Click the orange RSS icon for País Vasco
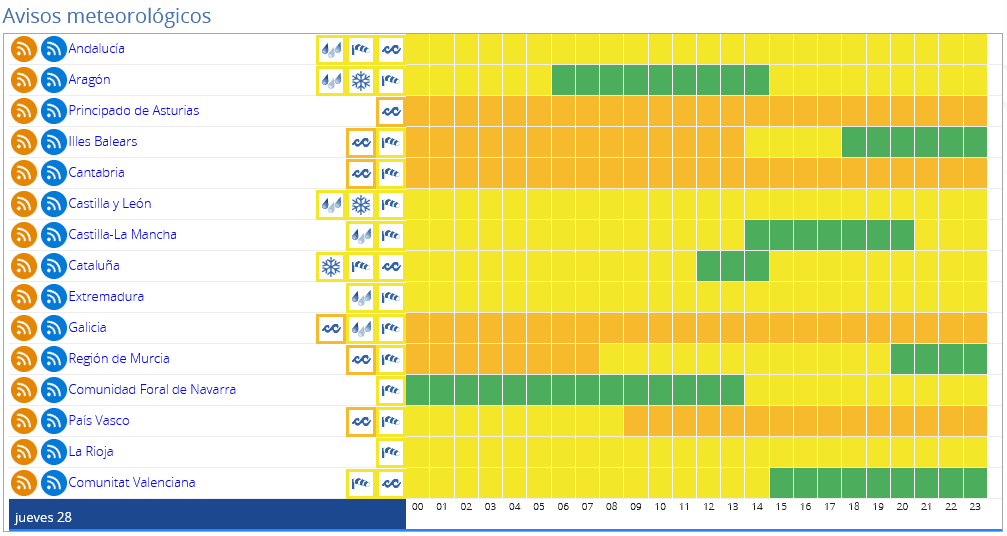1007x536 pixels. point(24,421)
